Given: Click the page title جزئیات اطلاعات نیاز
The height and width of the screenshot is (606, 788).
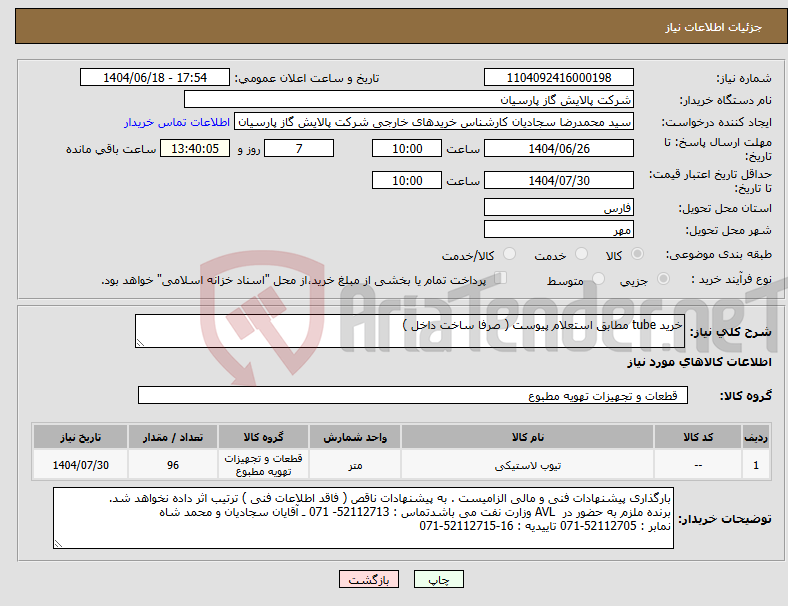Looking at the screenshot, I should 714,27.
